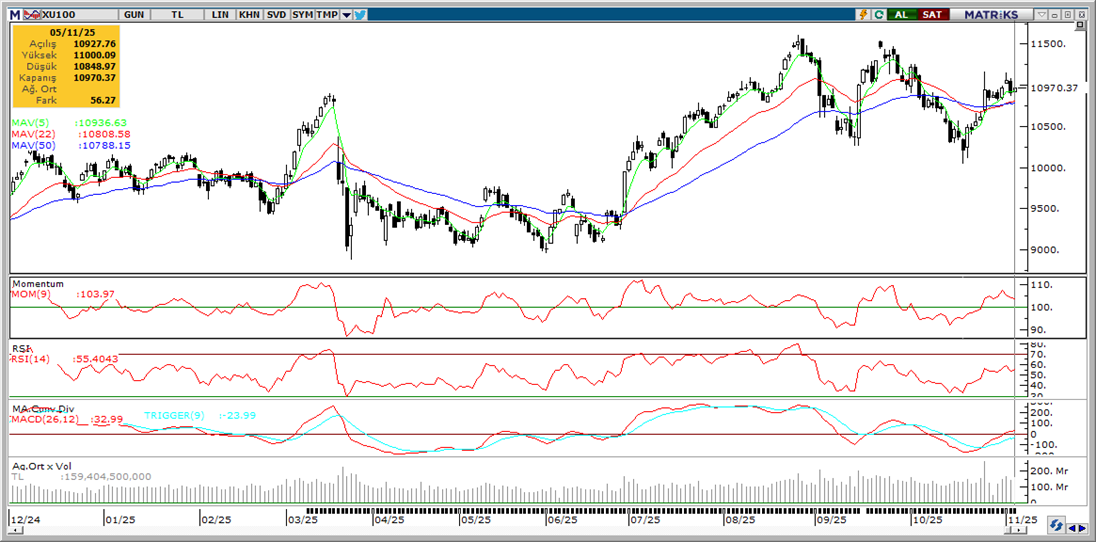The image size is (1096, 542).
Task: Select the TMP toolbar item
Action: tap(326, 15)
